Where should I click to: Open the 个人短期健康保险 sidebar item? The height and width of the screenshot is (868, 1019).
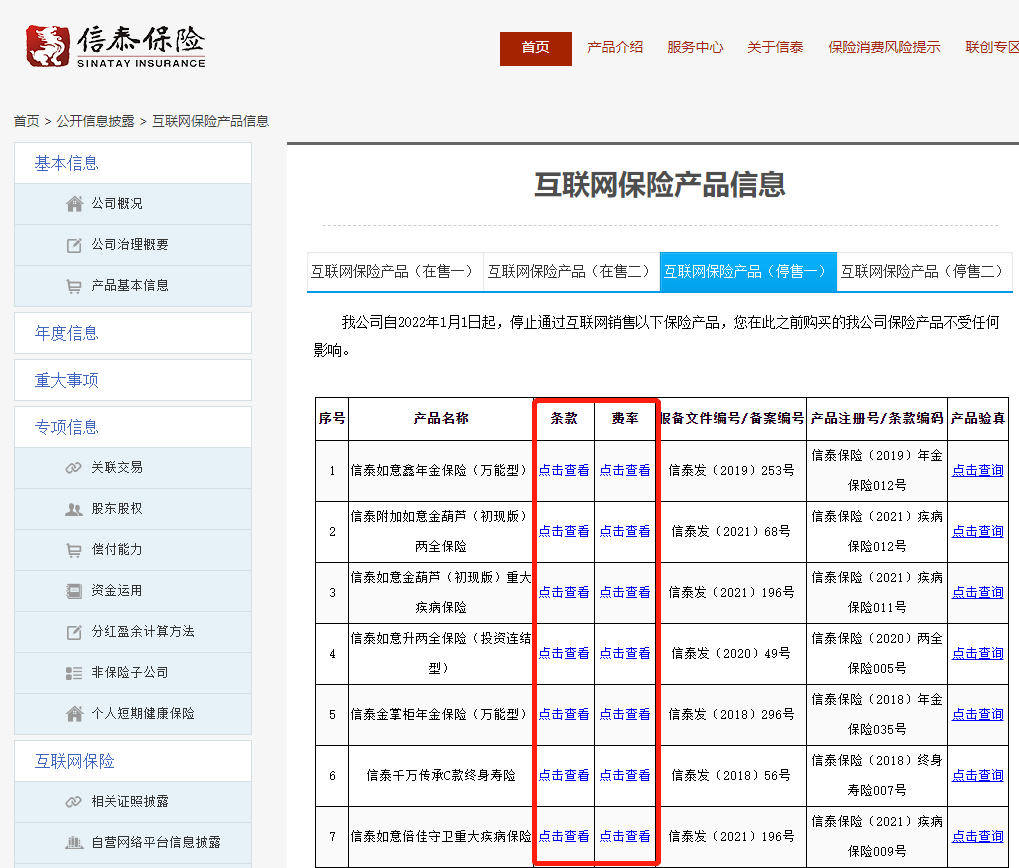click(133, 713)
